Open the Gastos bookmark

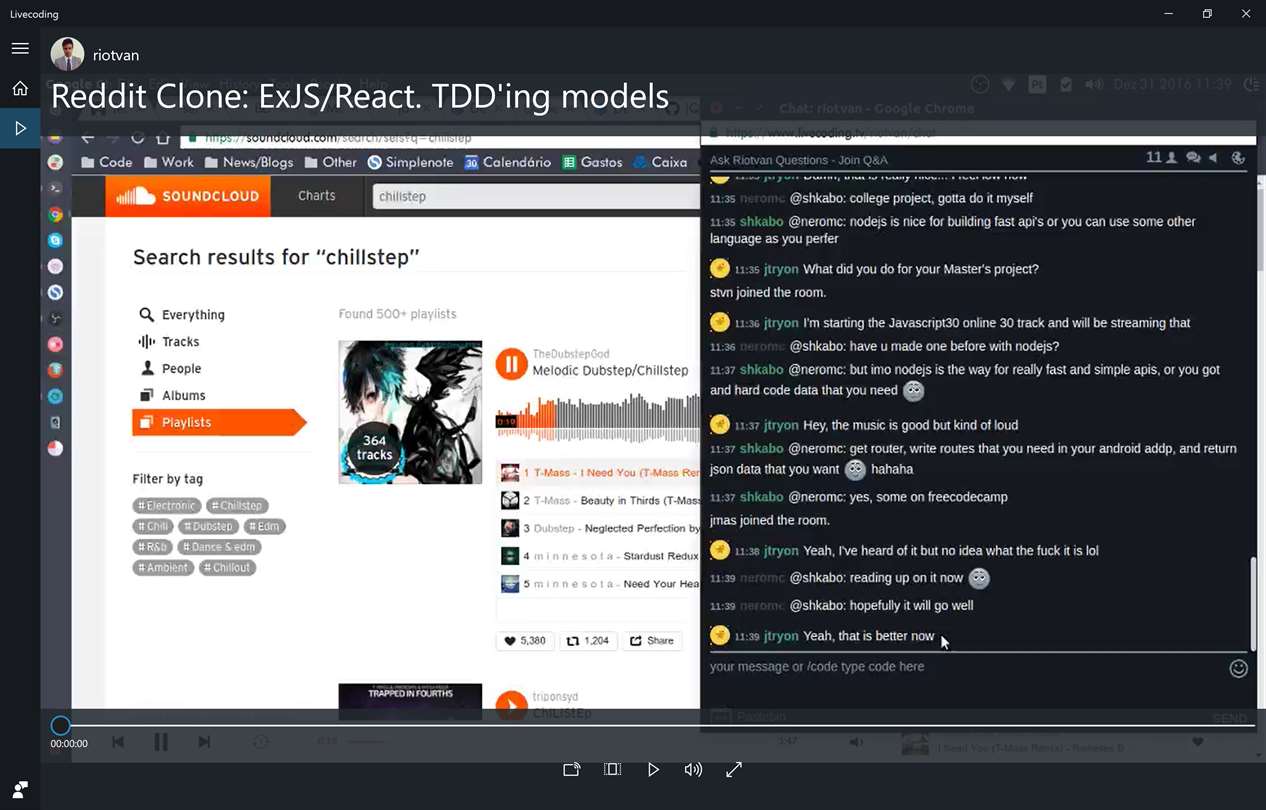[x=592, y=162]
